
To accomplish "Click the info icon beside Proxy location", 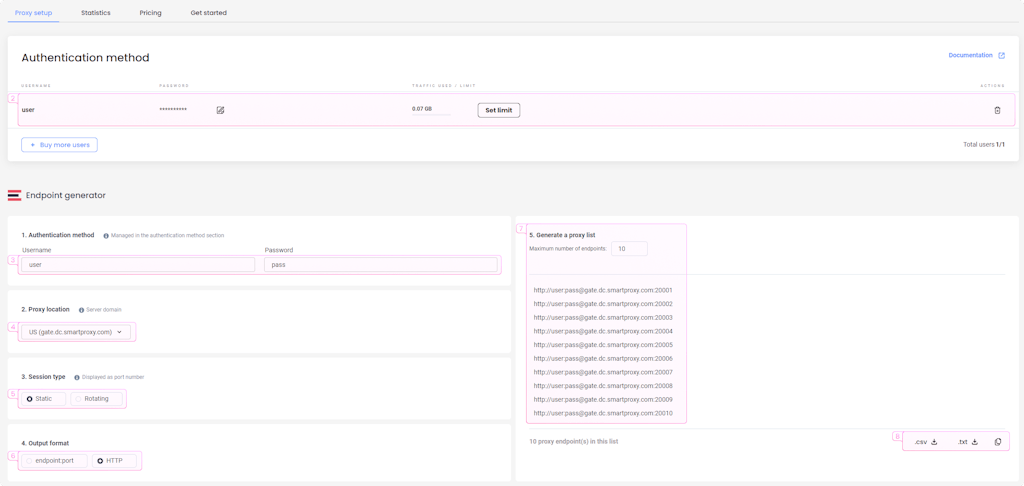I will click(x=81, y=310).
